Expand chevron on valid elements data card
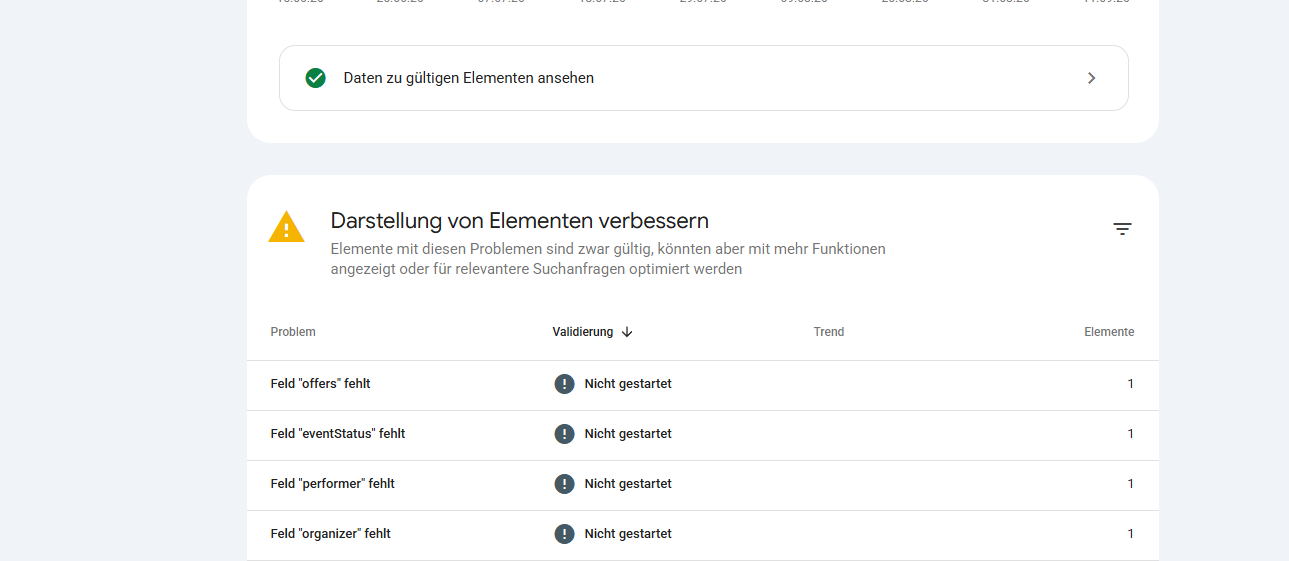 point(1091,78)
